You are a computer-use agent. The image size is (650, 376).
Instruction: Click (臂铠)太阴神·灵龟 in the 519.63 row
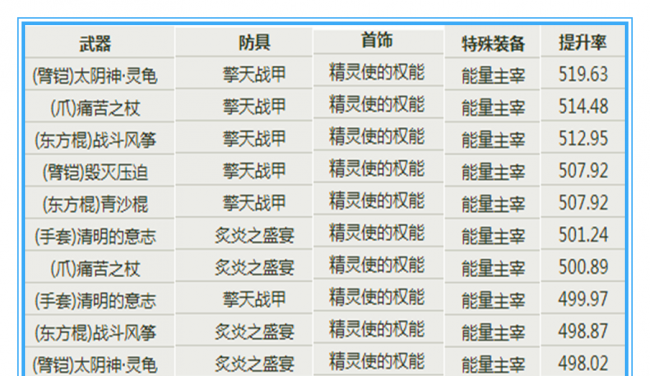pyautogui.click(x=95, y=76)
